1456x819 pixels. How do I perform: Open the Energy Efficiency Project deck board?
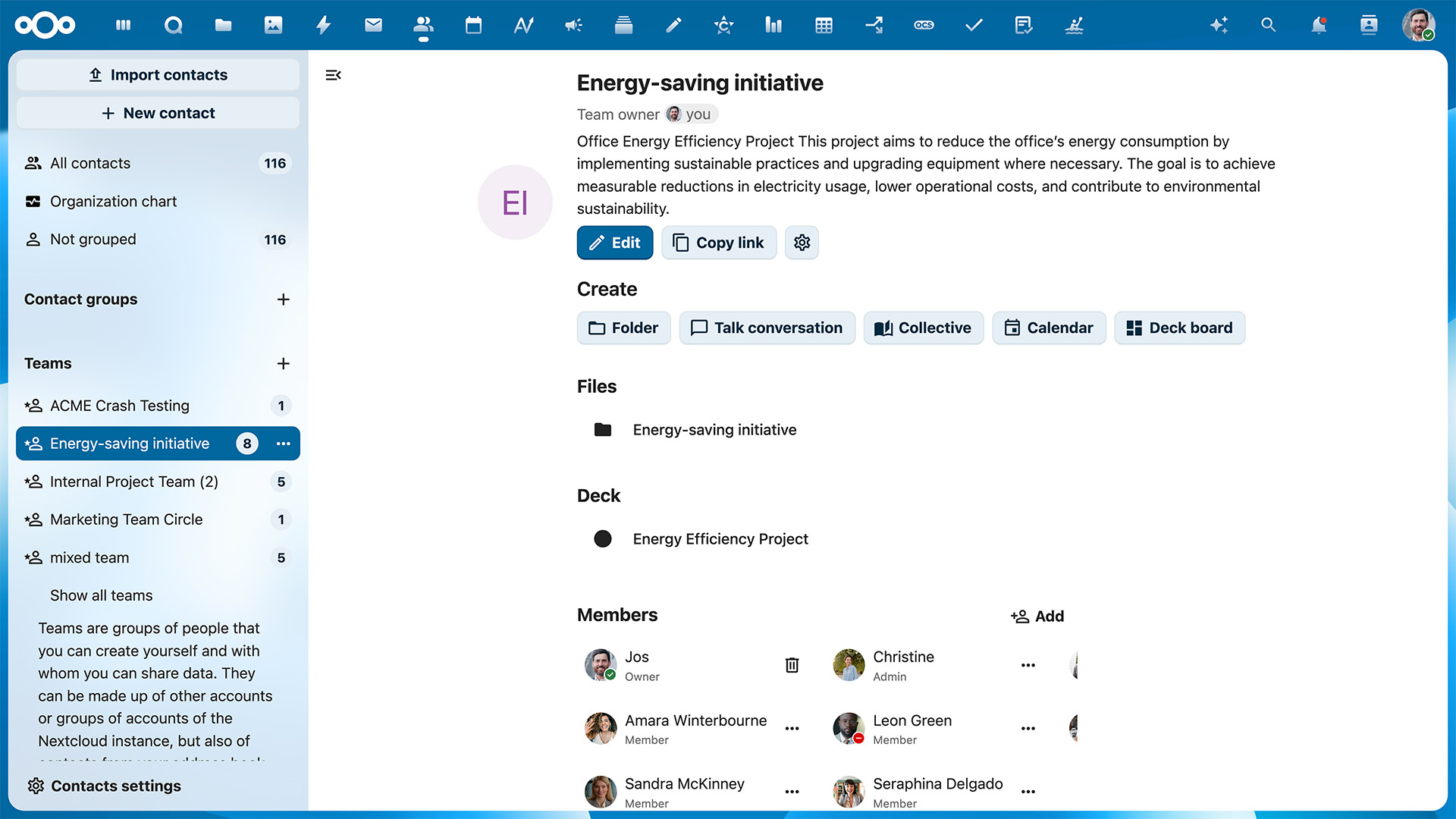point(720,538)
